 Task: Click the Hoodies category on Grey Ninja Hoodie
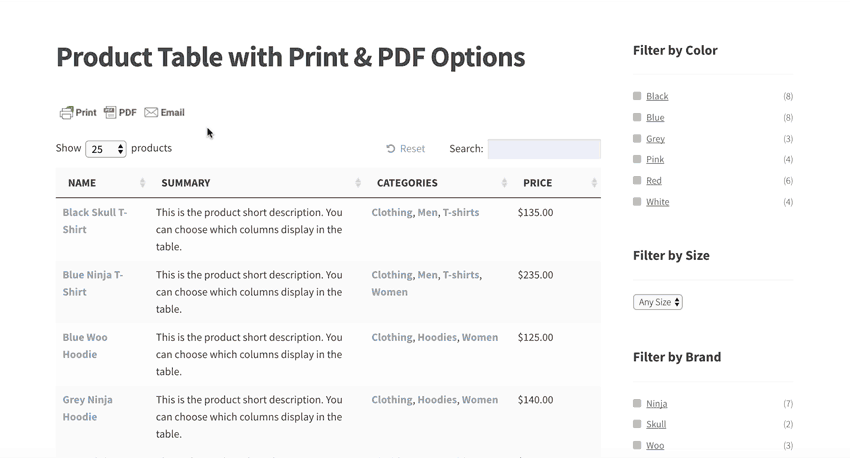pos(437,399)
